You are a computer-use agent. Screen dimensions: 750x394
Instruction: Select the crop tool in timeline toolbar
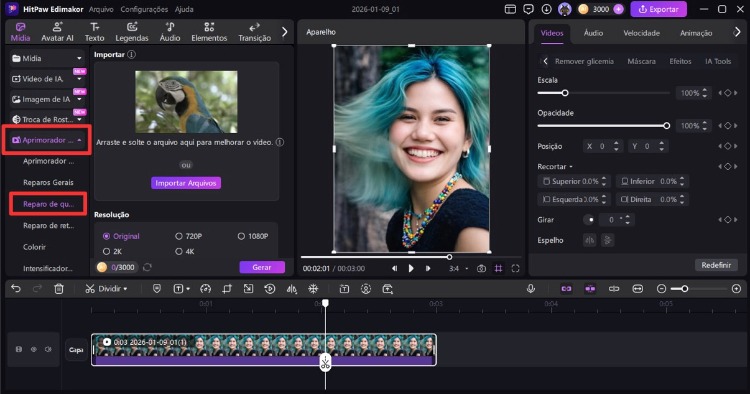tap(227, 289)
